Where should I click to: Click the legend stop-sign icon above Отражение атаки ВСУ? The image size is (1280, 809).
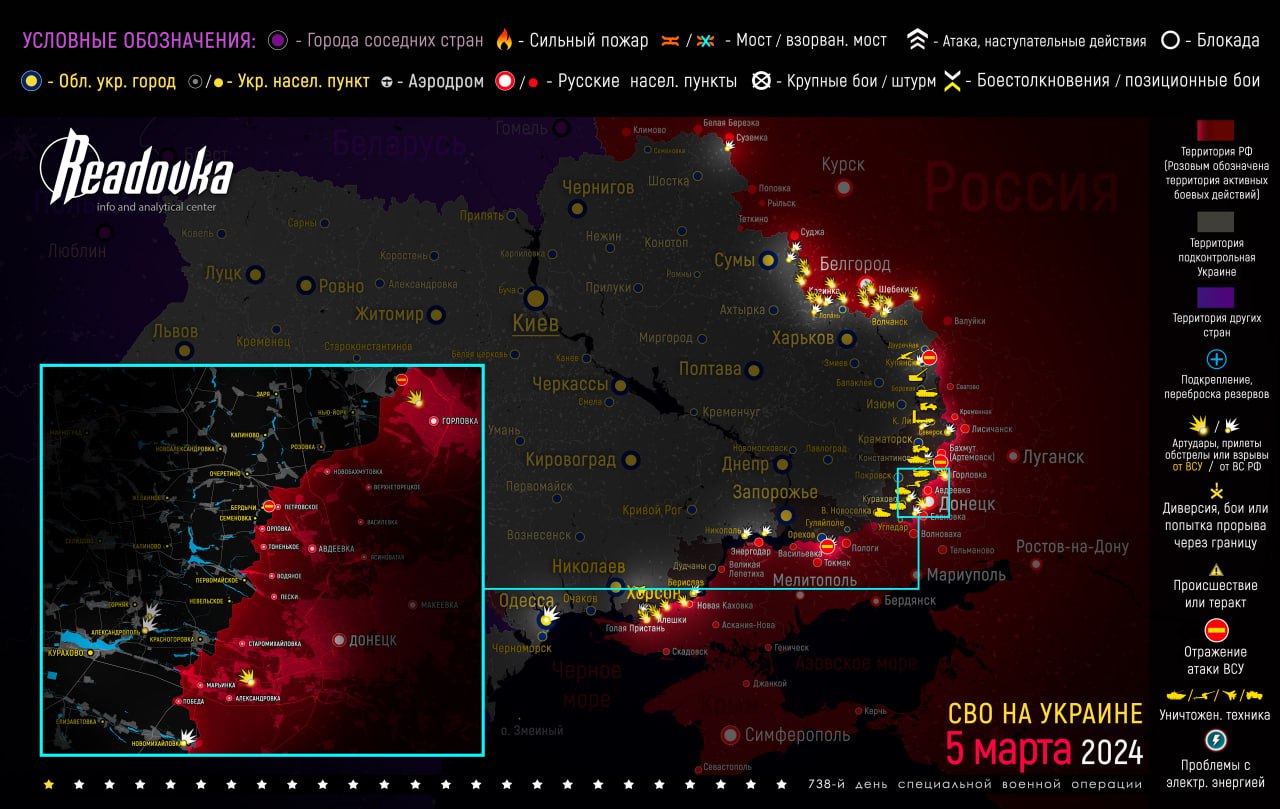coord(1216,630)
